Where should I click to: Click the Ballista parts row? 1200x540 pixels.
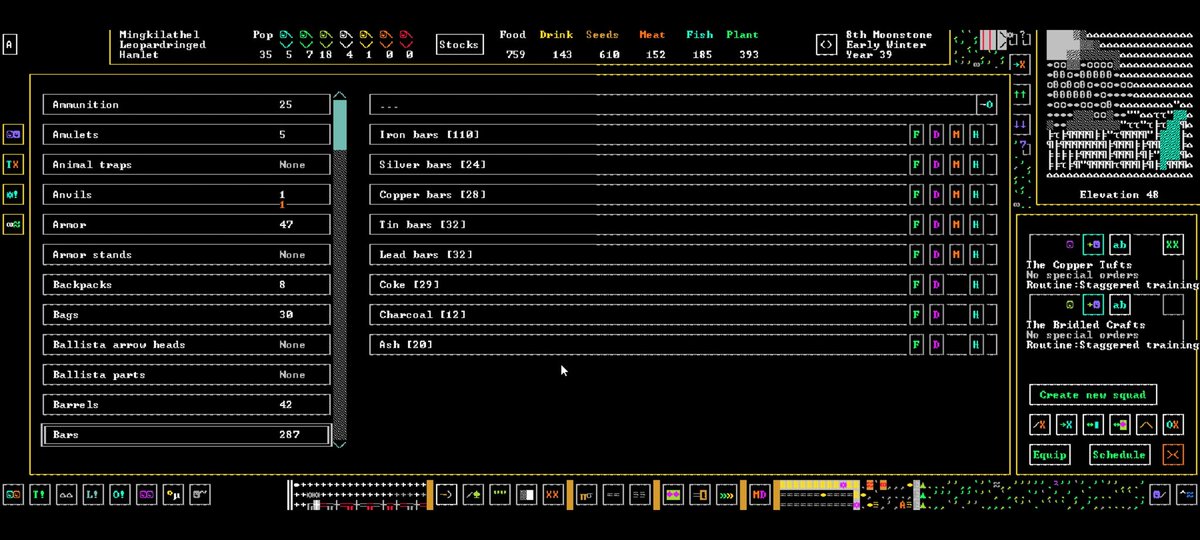tap(187, 375)
